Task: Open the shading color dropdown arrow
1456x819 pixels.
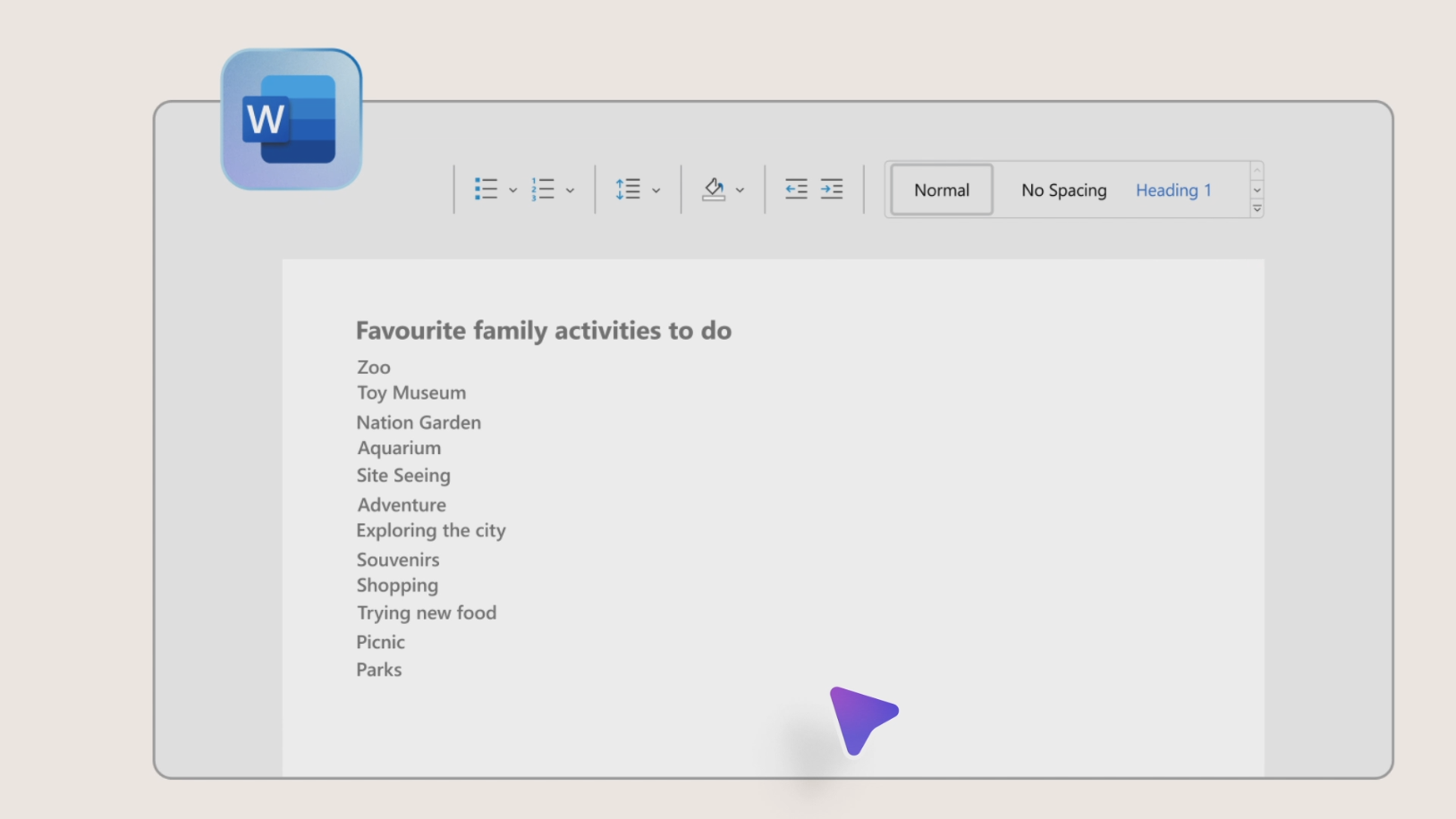Action: click(x=740, y=190)
